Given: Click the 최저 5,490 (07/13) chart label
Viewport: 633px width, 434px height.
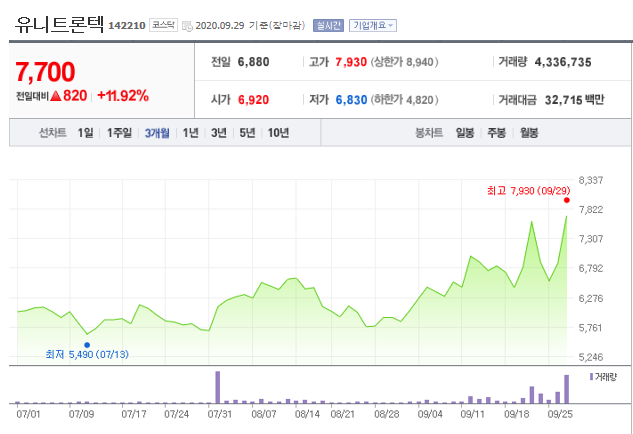Looking at the screenshot, I should click(x=87, y=354).
